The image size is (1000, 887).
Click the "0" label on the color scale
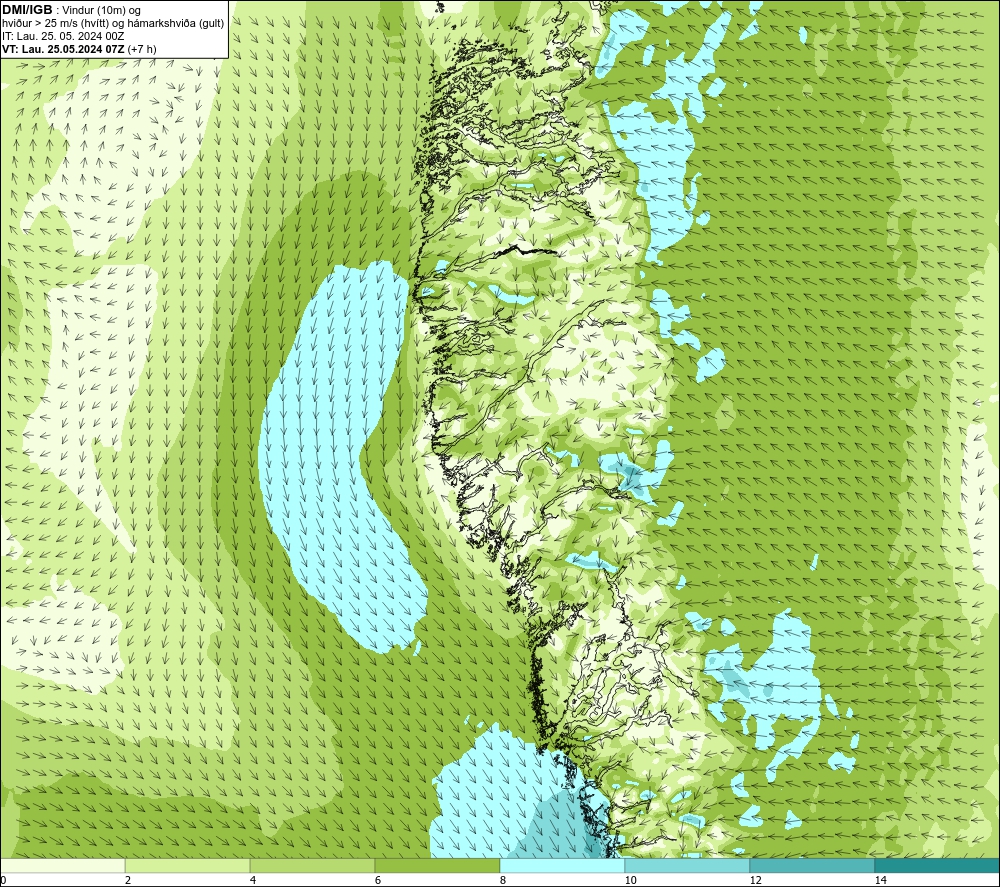point(3,880)
